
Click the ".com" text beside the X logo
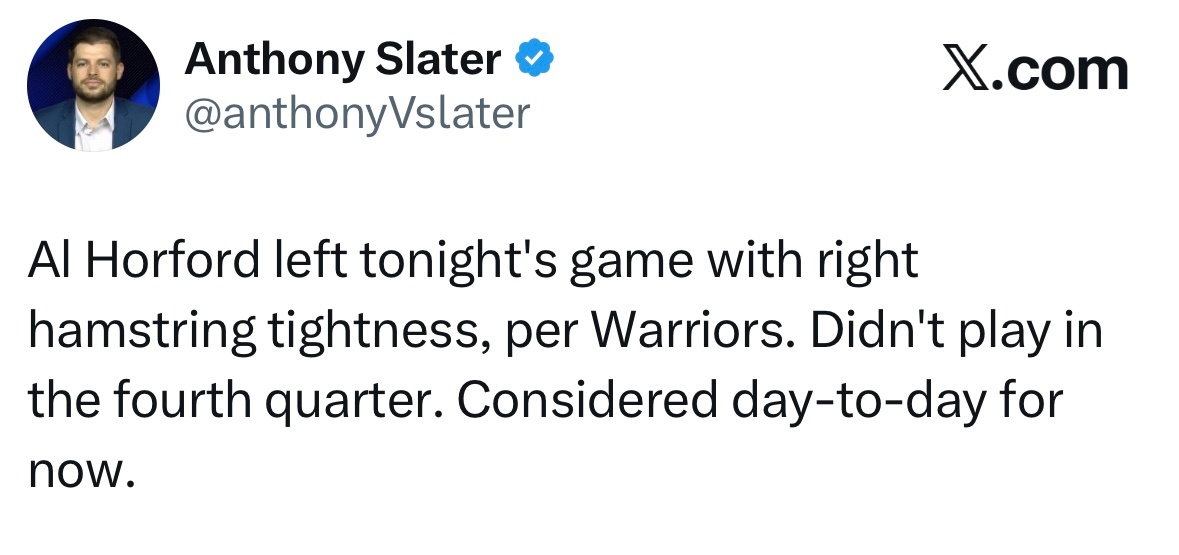[1060, 71]
